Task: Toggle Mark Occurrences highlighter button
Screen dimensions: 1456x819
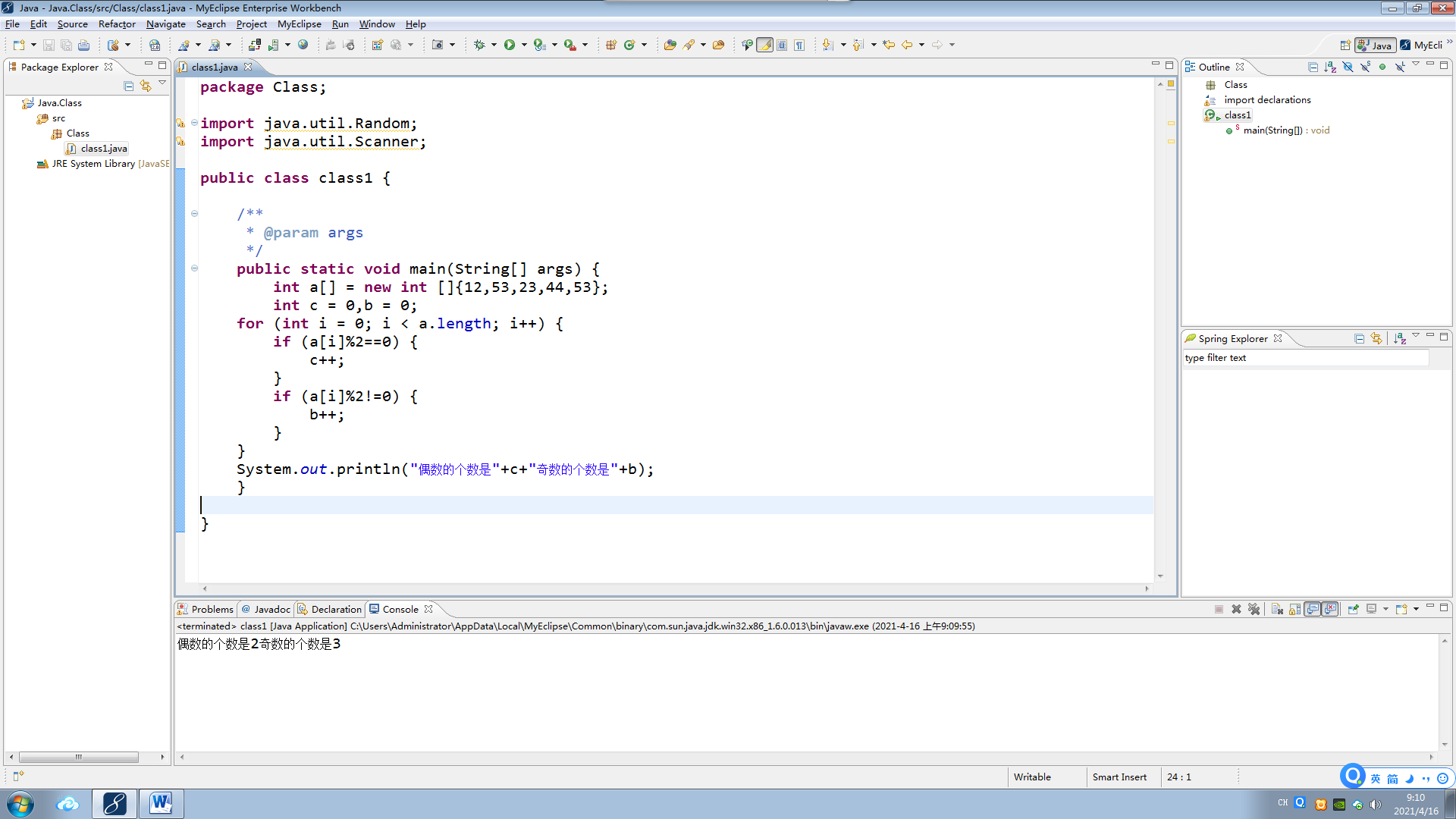Action: point(765,45)
